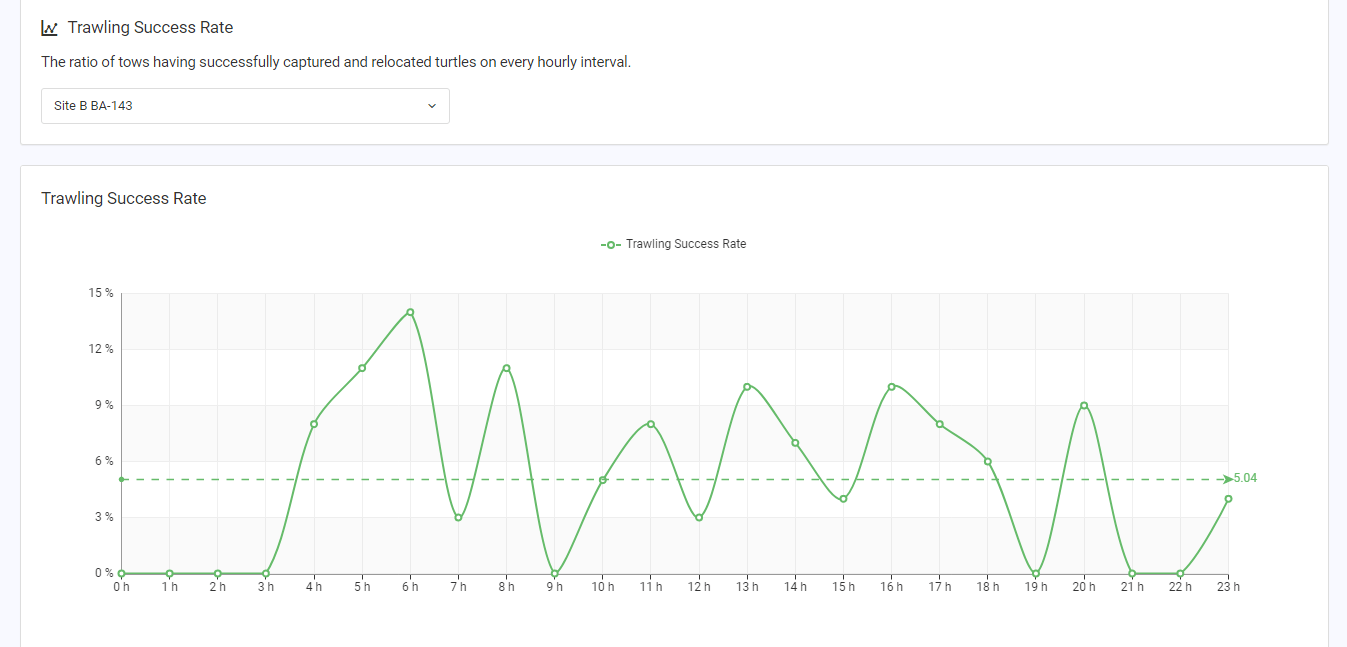The height and width of the screenshot is (647, 1347).
Task: Click the 9 h data point at 0%
Action: pyautogui.click(x=555, y=574)
